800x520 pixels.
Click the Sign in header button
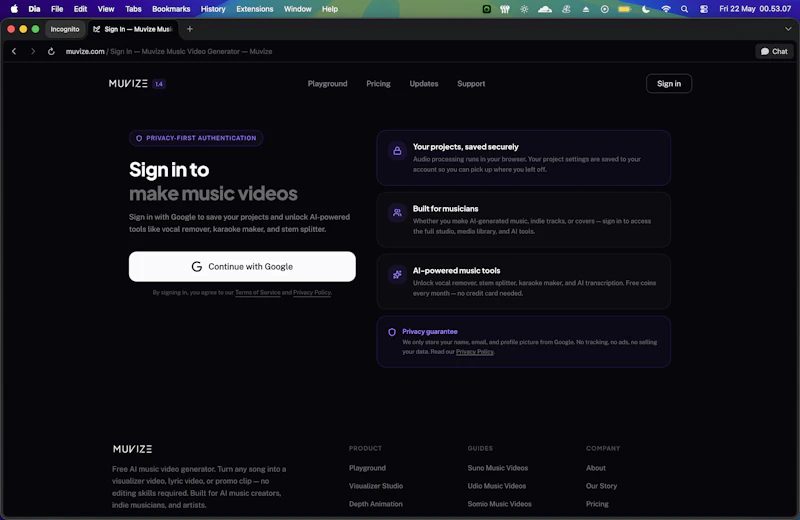tap(668, 83)
